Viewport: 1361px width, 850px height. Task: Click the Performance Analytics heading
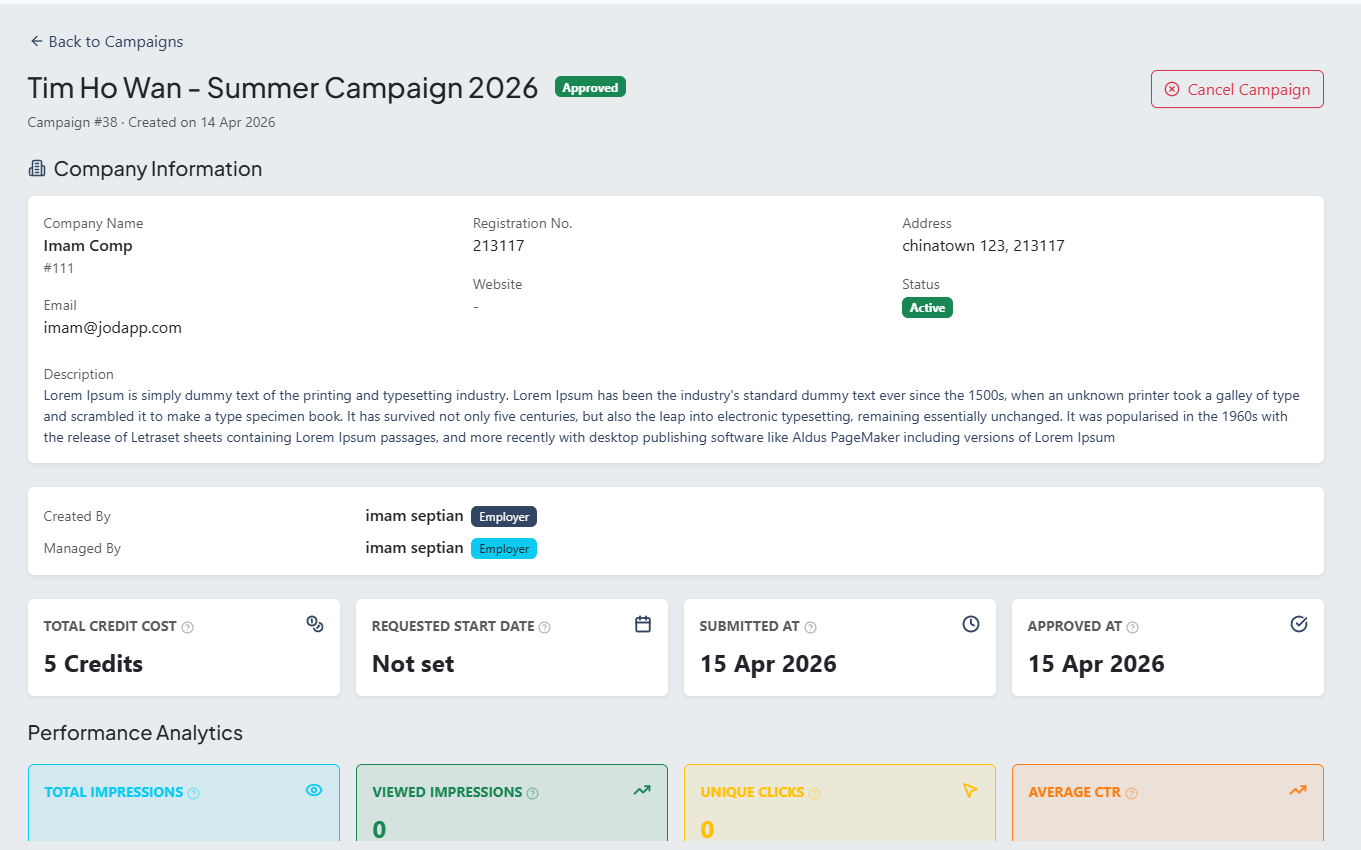(135, 733)
